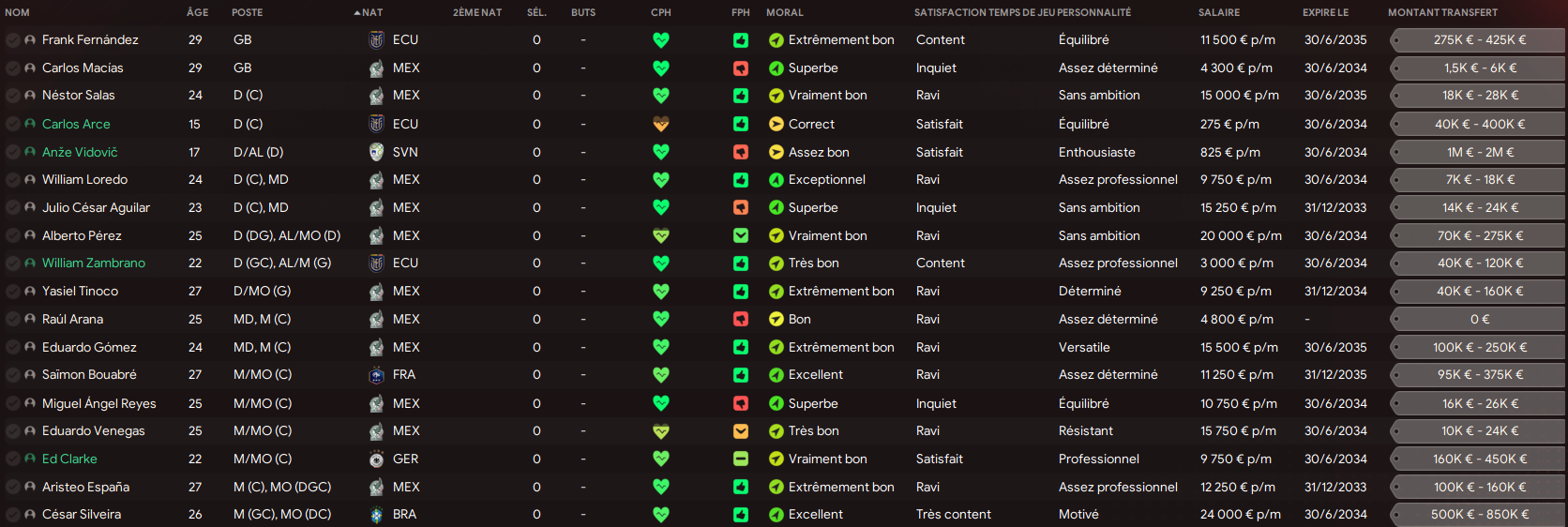Tick the selection circle for Raúl Arana
1568x527 pixels.
(x=13, y=320)
